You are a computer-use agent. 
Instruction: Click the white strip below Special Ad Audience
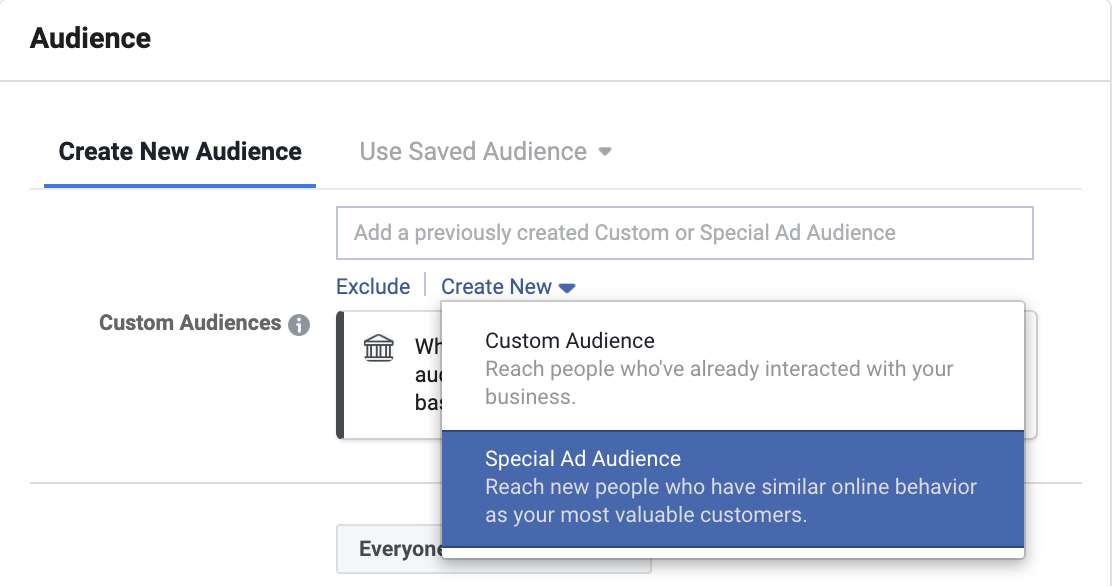tap(732, 553)
